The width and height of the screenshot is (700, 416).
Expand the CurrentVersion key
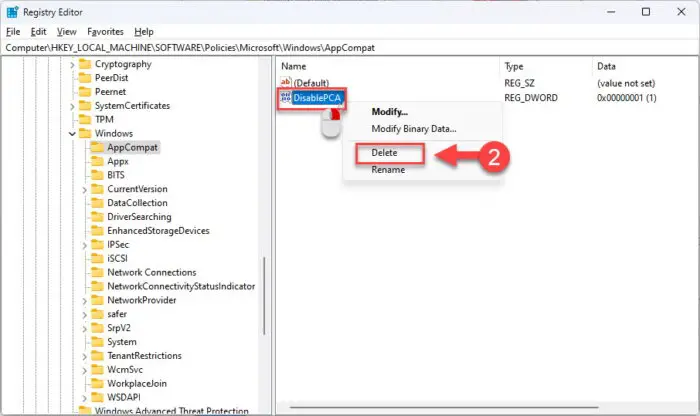pos(85,190)
